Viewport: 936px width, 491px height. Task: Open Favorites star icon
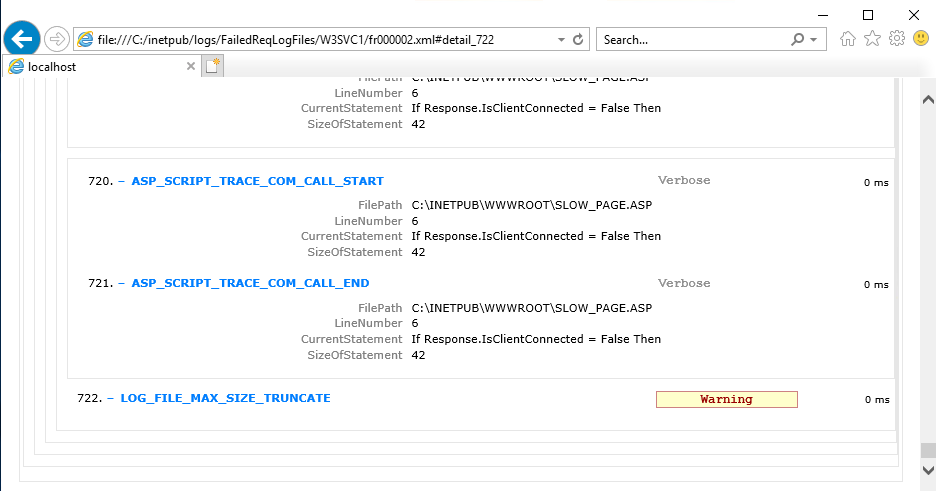(x=872, y=39)
